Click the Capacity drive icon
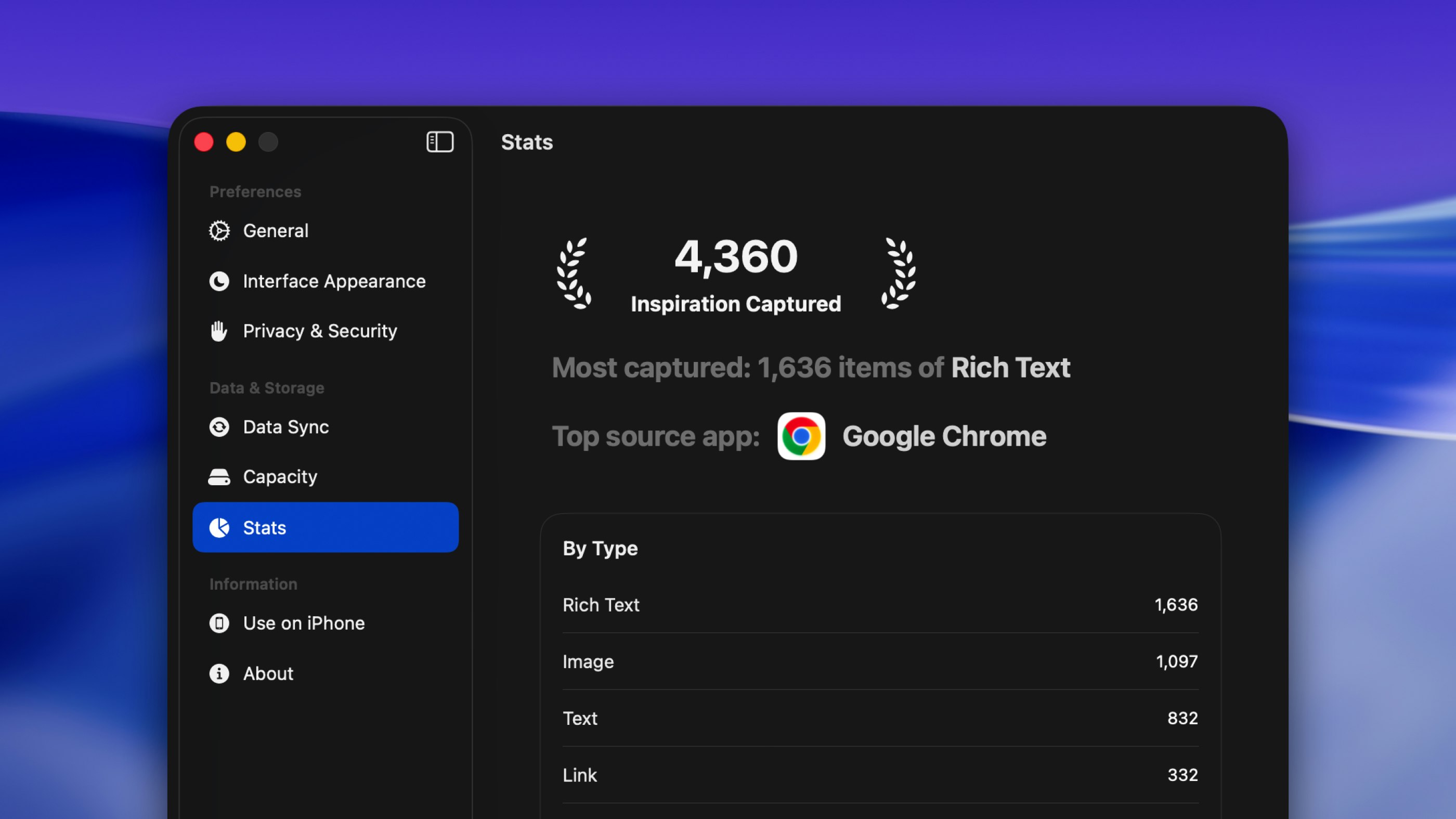This screenshot has height=819, width=1456. click(x=219, y=477)
